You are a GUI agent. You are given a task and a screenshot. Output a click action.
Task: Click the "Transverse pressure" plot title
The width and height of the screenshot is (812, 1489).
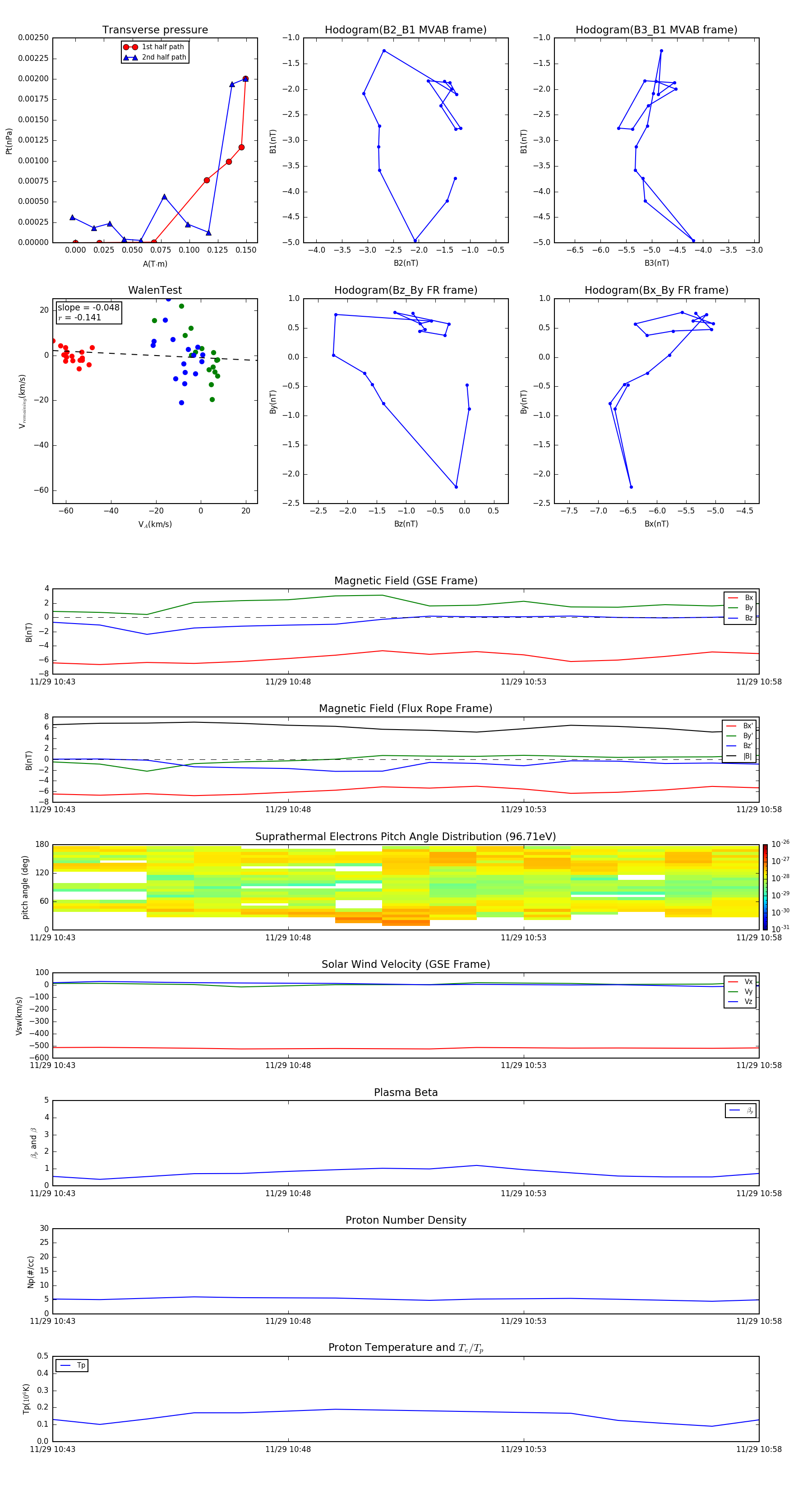(155, 30)
